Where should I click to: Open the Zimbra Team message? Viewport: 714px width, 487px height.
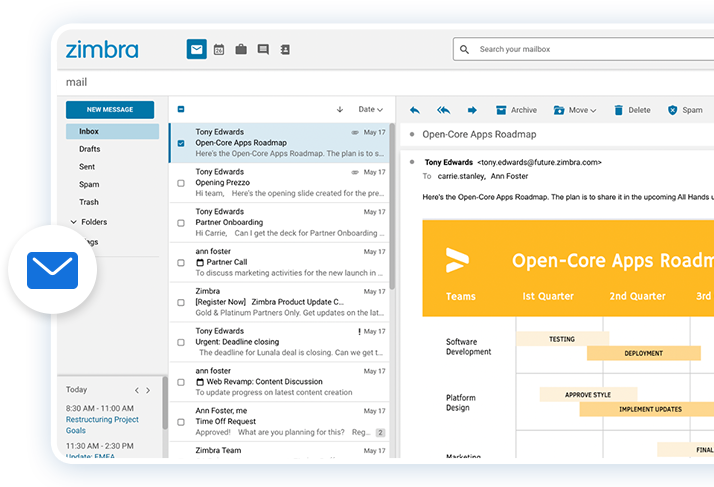pyautogui.click(x=280, y=450)
